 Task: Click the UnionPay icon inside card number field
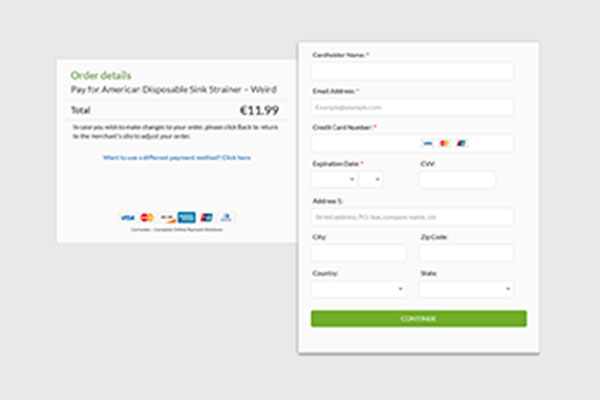click(461, 143)
